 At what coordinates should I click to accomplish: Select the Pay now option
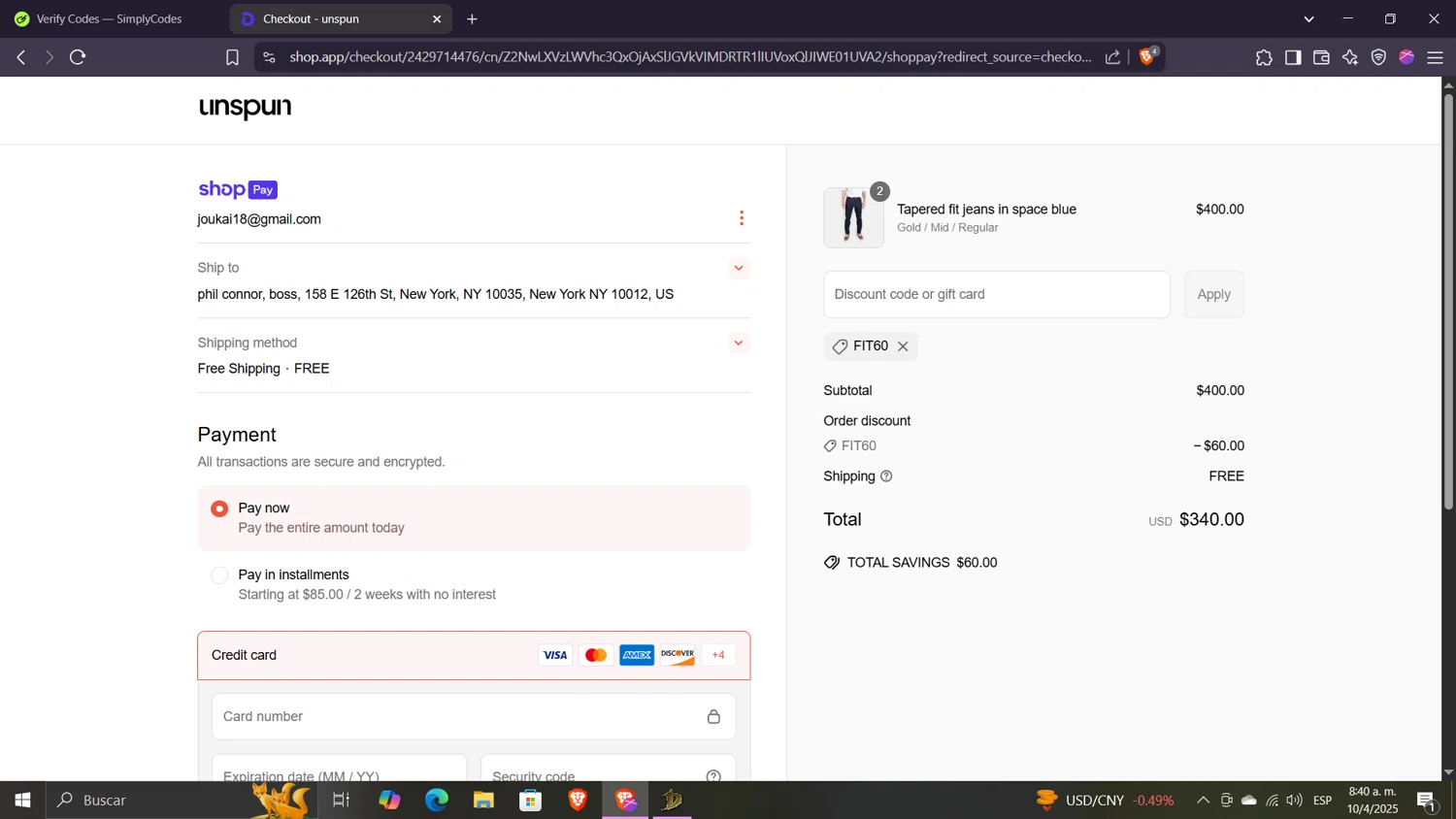(x=219, y=508)
